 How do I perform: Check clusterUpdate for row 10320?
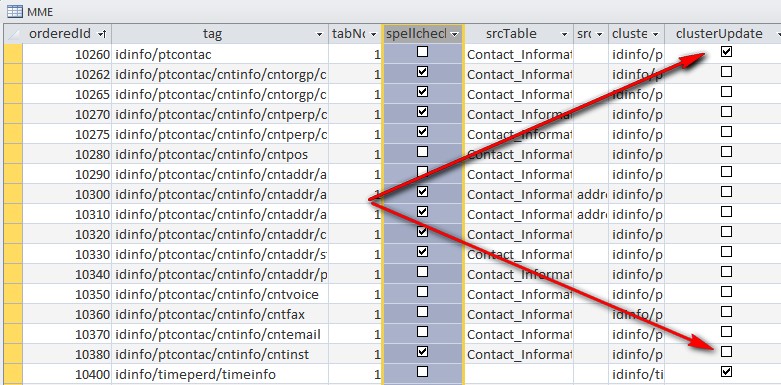coord(726,232)
